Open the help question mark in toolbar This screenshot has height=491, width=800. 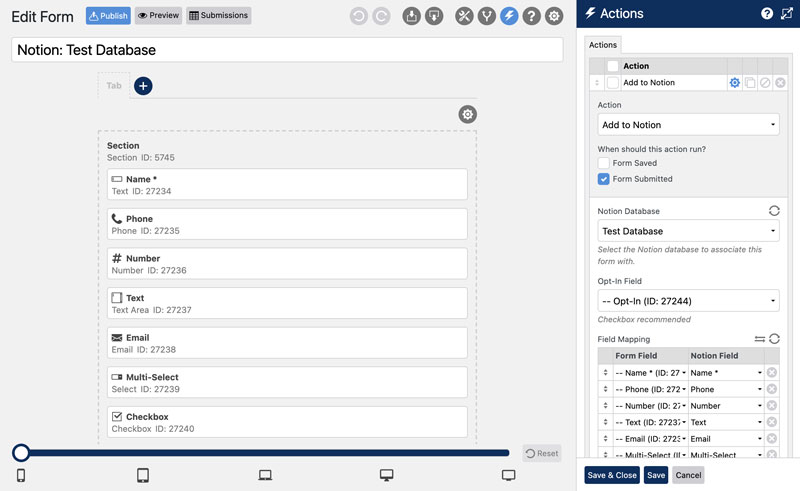[x=532, y=16]
